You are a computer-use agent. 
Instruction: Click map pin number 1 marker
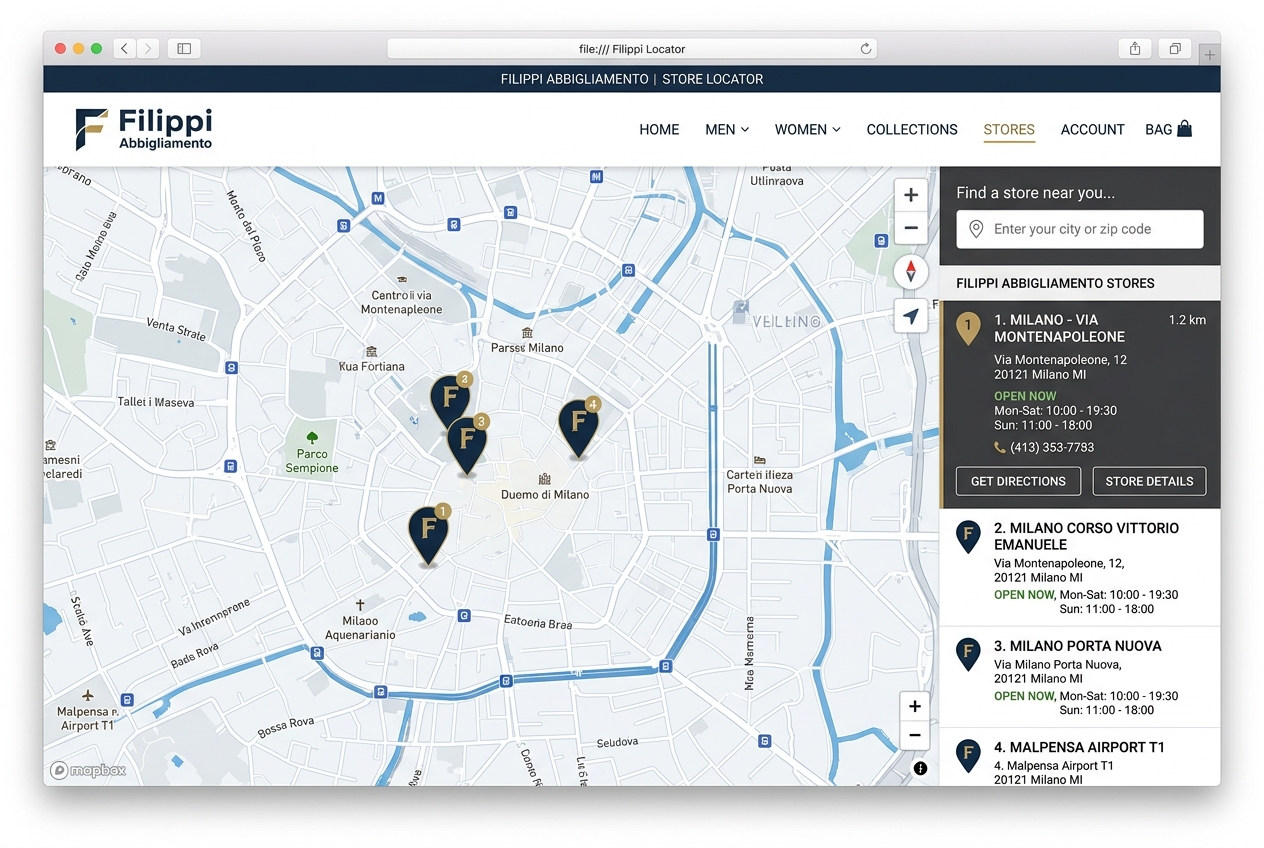(x=428, y=535)
